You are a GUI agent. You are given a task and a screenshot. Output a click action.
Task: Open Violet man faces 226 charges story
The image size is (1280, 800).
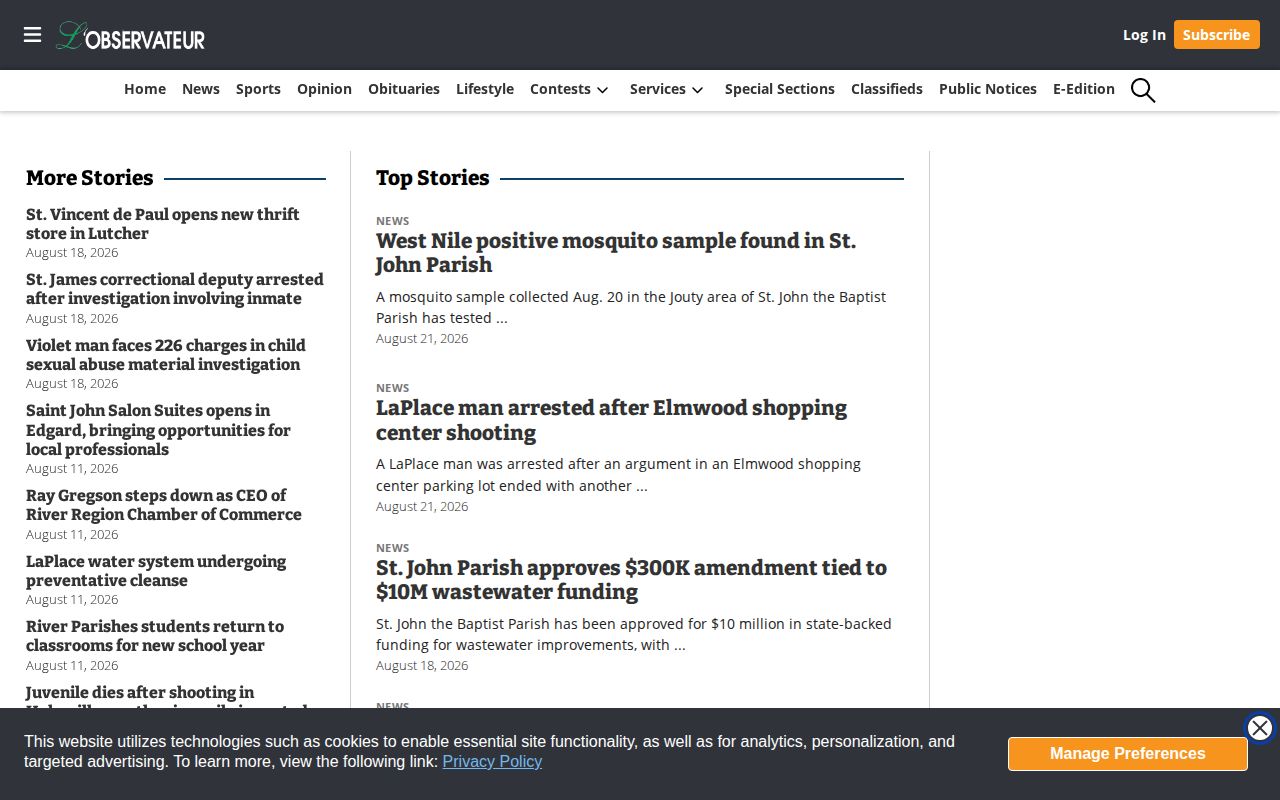(166, 355)
